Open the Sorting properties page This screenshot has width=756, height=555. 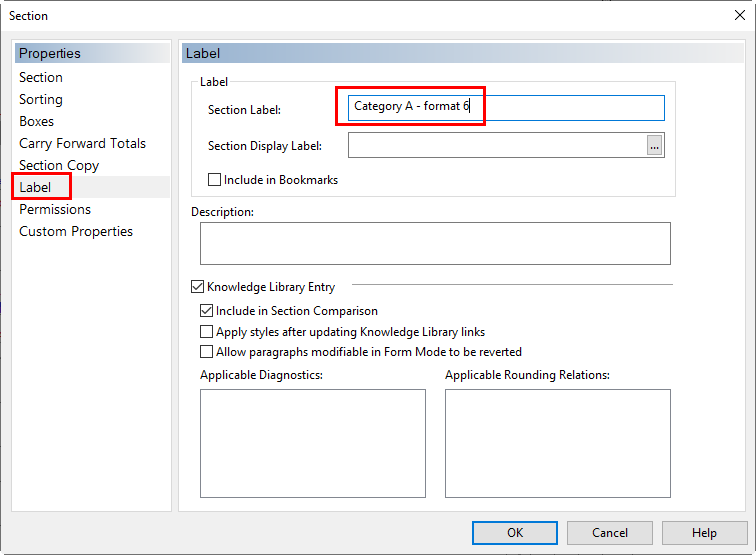(x=41, y=99)
